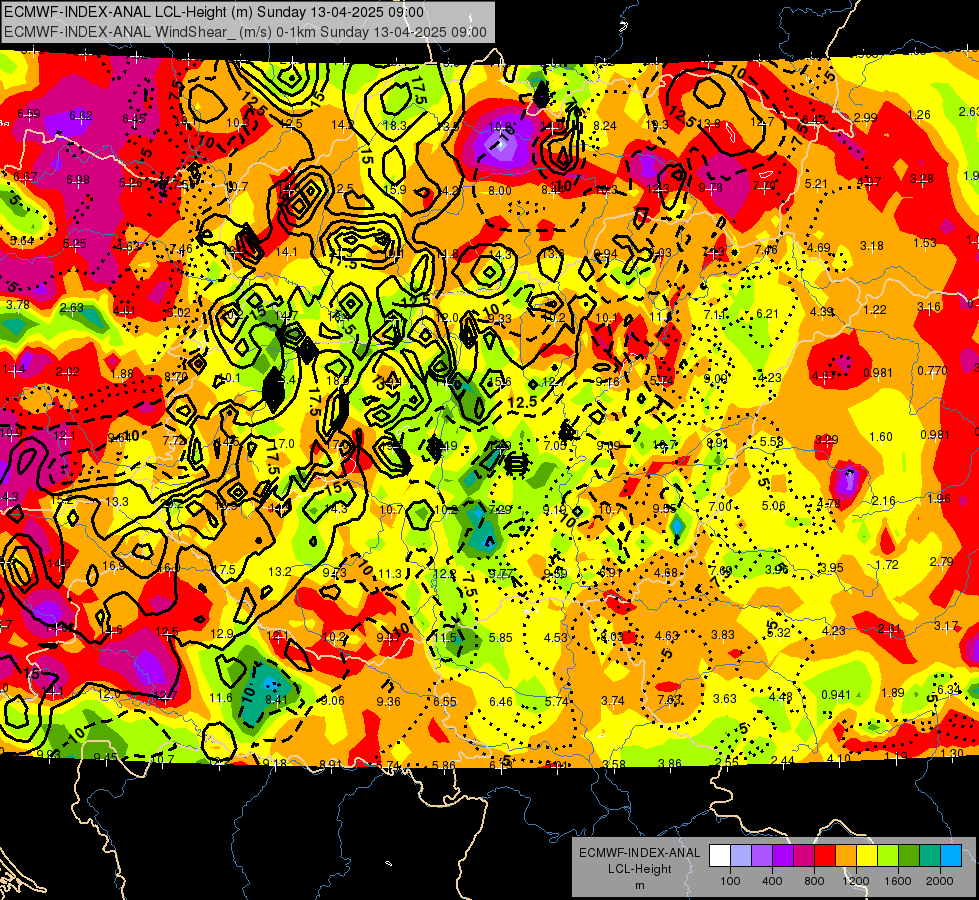Click the '0.941' wind shear value
The width and height of the screenshot is (979, 900).
(836, 695)
